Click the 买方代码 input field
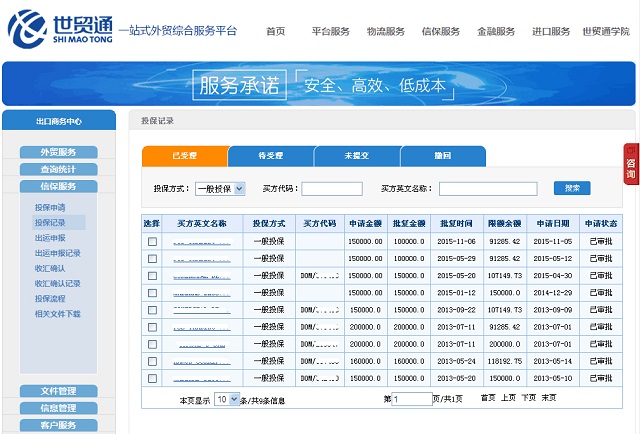 331,188
